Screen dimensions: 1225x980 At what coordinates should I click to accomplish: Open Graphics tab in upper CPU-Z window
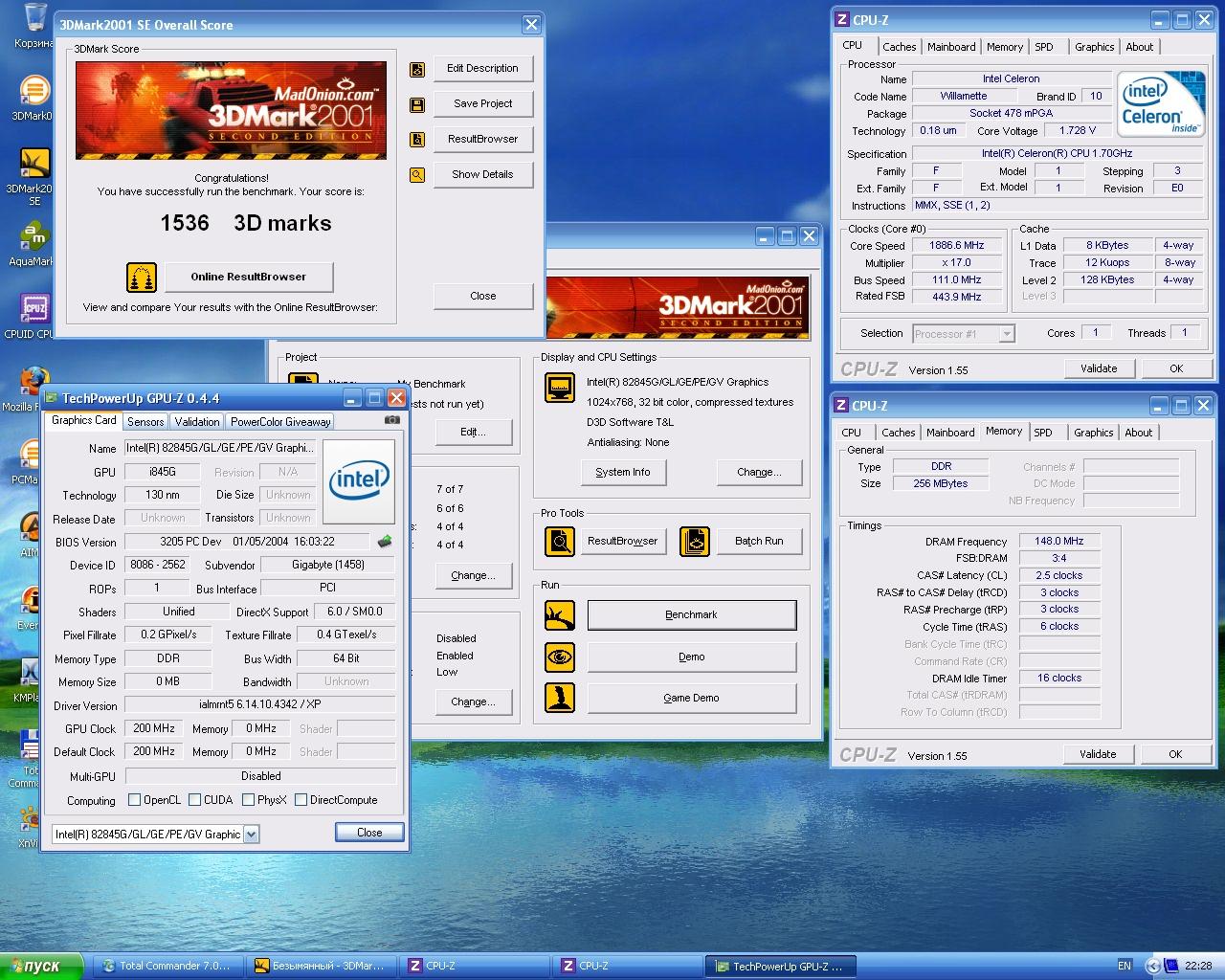[x=1095, y=47]
